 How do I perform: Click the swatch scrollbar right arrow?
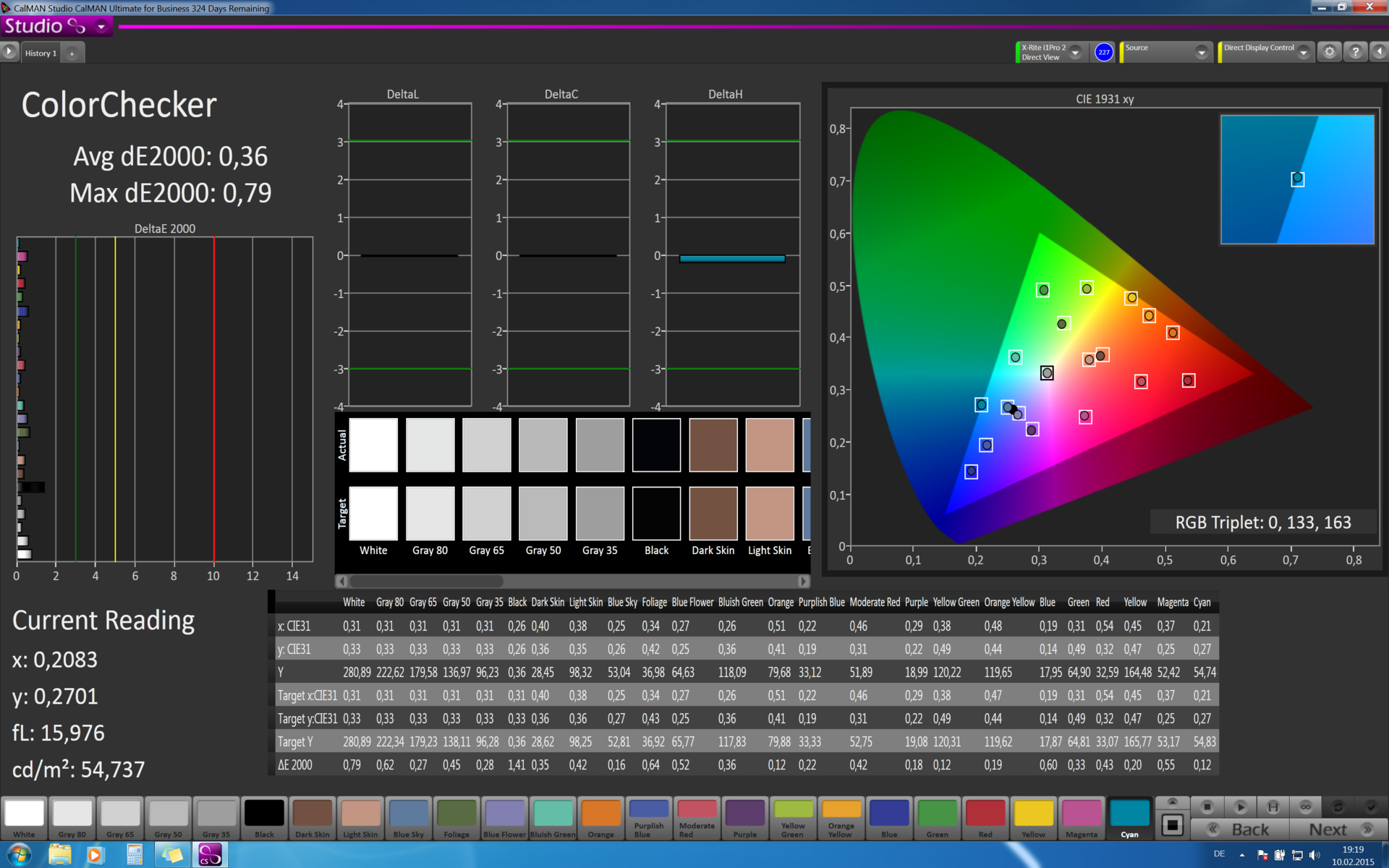pyautogui.click(x=803, y=581)
